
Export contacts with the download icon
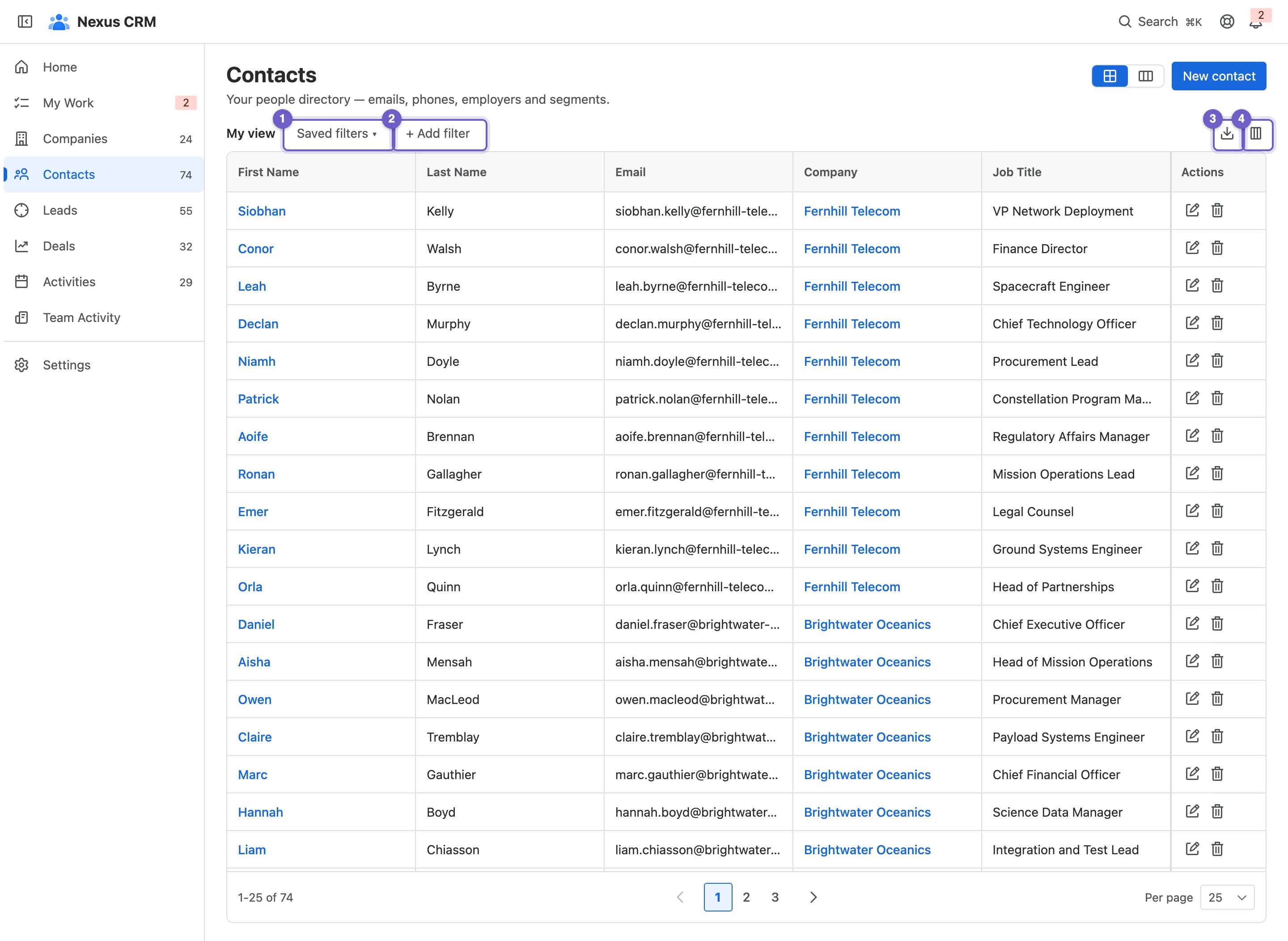tap(1227, 134)
